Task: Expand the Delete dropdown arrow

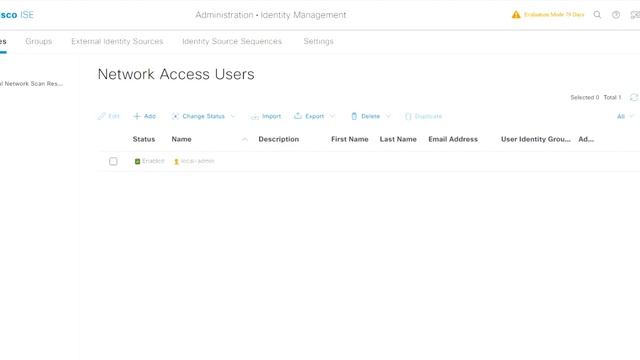Action: (388, 116)
